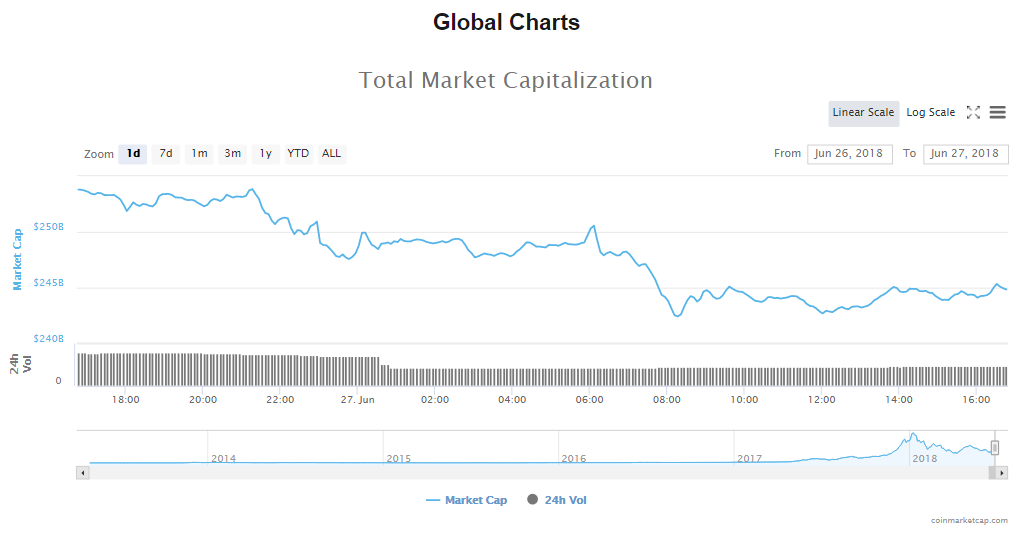Toggle fullscreen chart view icon

[x=973, y=113]
